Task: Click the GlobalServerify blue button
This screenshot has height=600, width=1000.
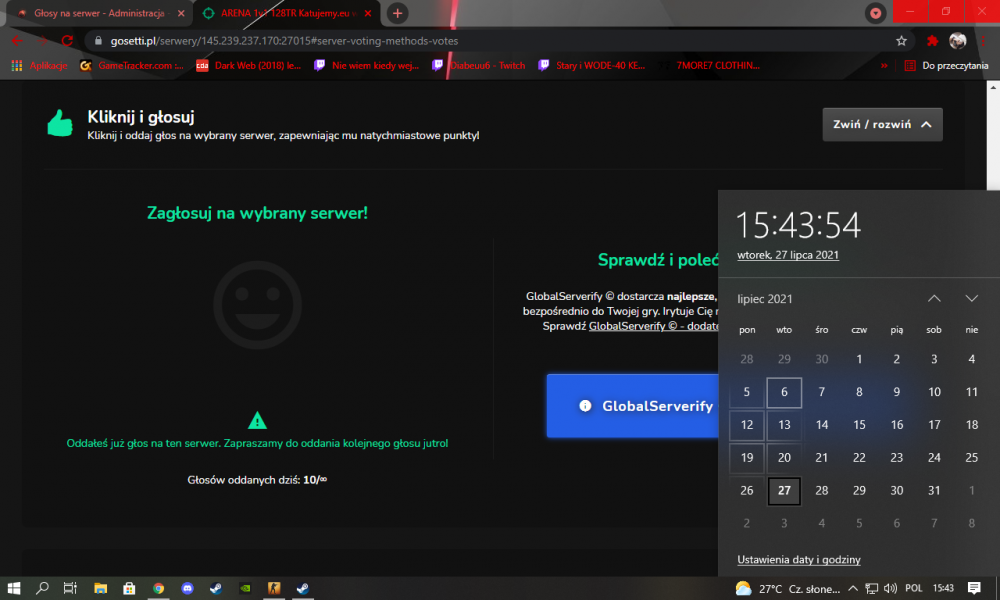Action: (633, 406)
